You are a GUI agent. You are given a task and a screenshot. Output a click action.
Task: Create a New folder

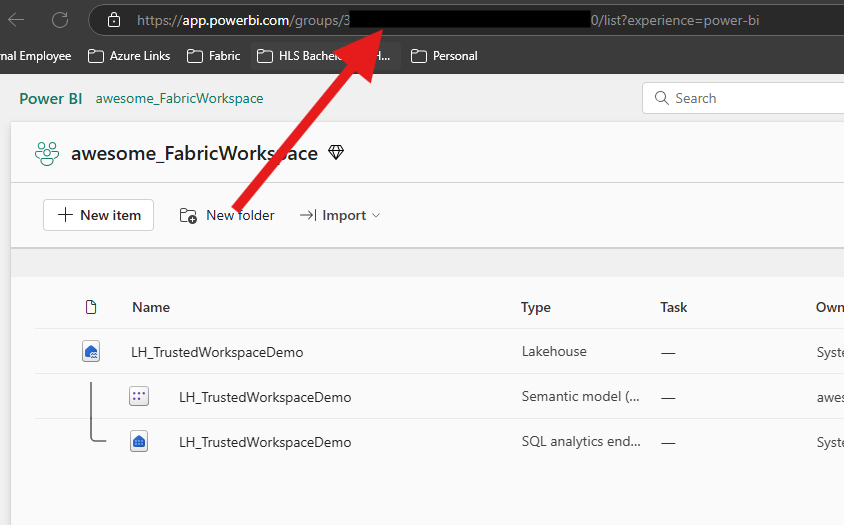click(227, 215)
